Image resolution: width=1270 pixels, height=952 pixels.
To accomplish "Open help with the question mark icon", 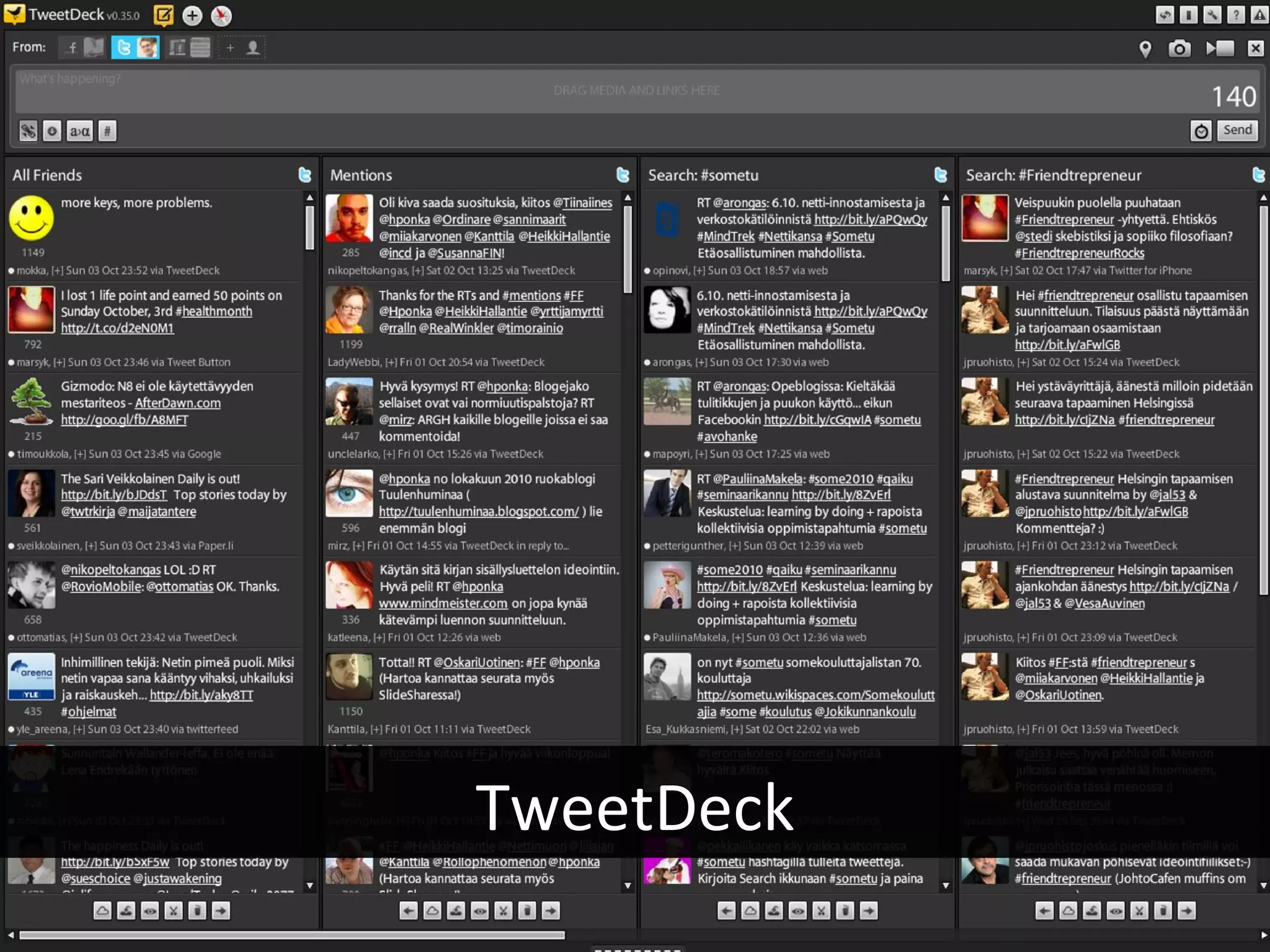I will coord(1236,14).
